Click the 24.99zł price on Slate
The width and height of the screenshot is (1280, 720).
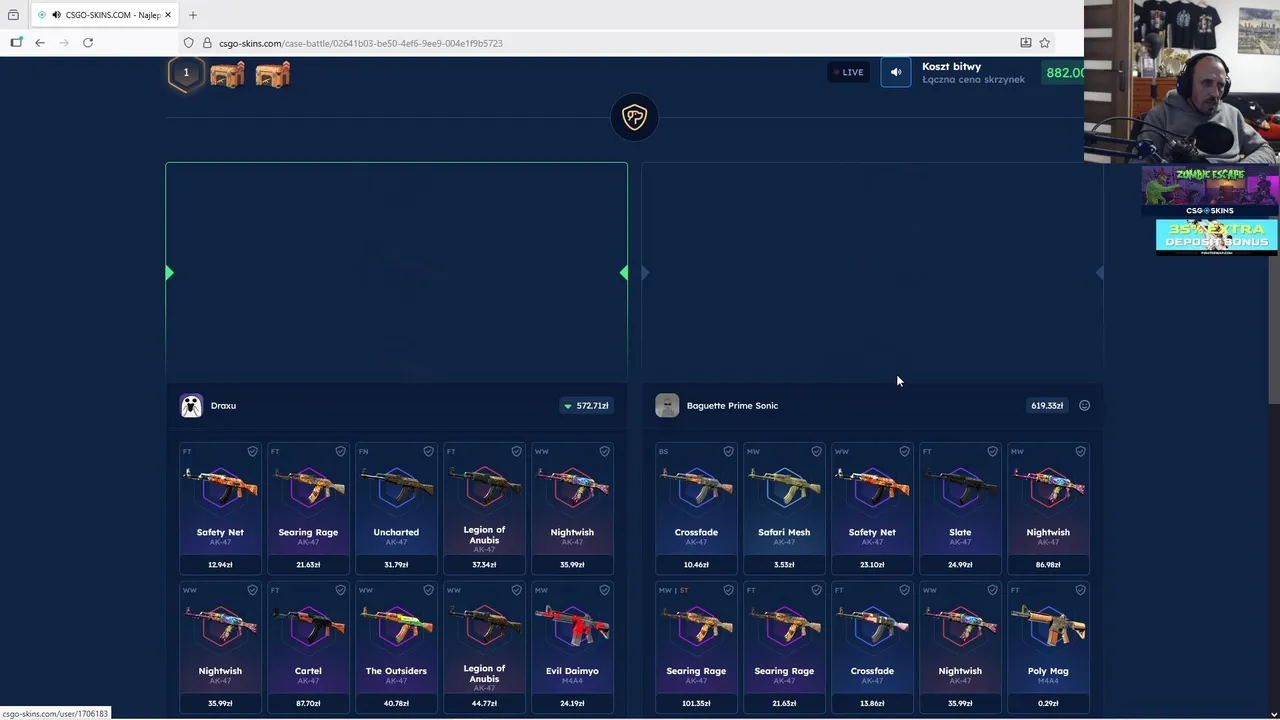point(960,565)
